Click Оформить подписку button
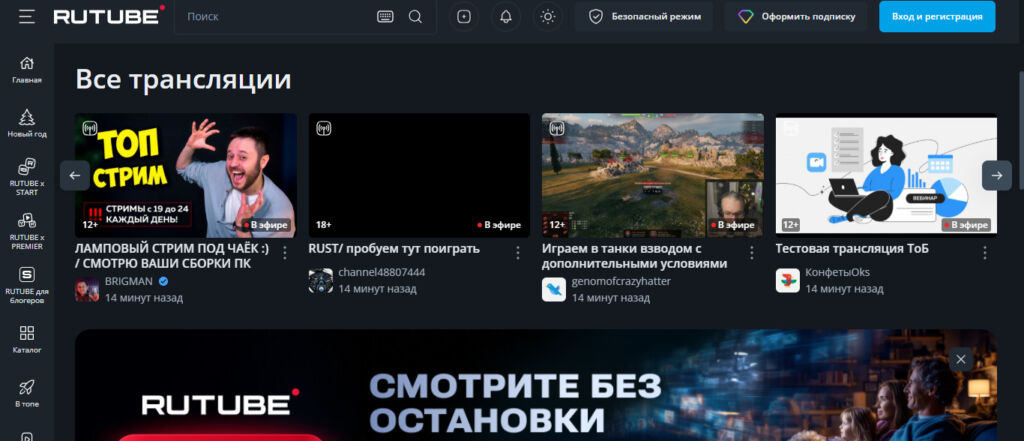Screen dimensions: 1024x441 tap(796, 17)
